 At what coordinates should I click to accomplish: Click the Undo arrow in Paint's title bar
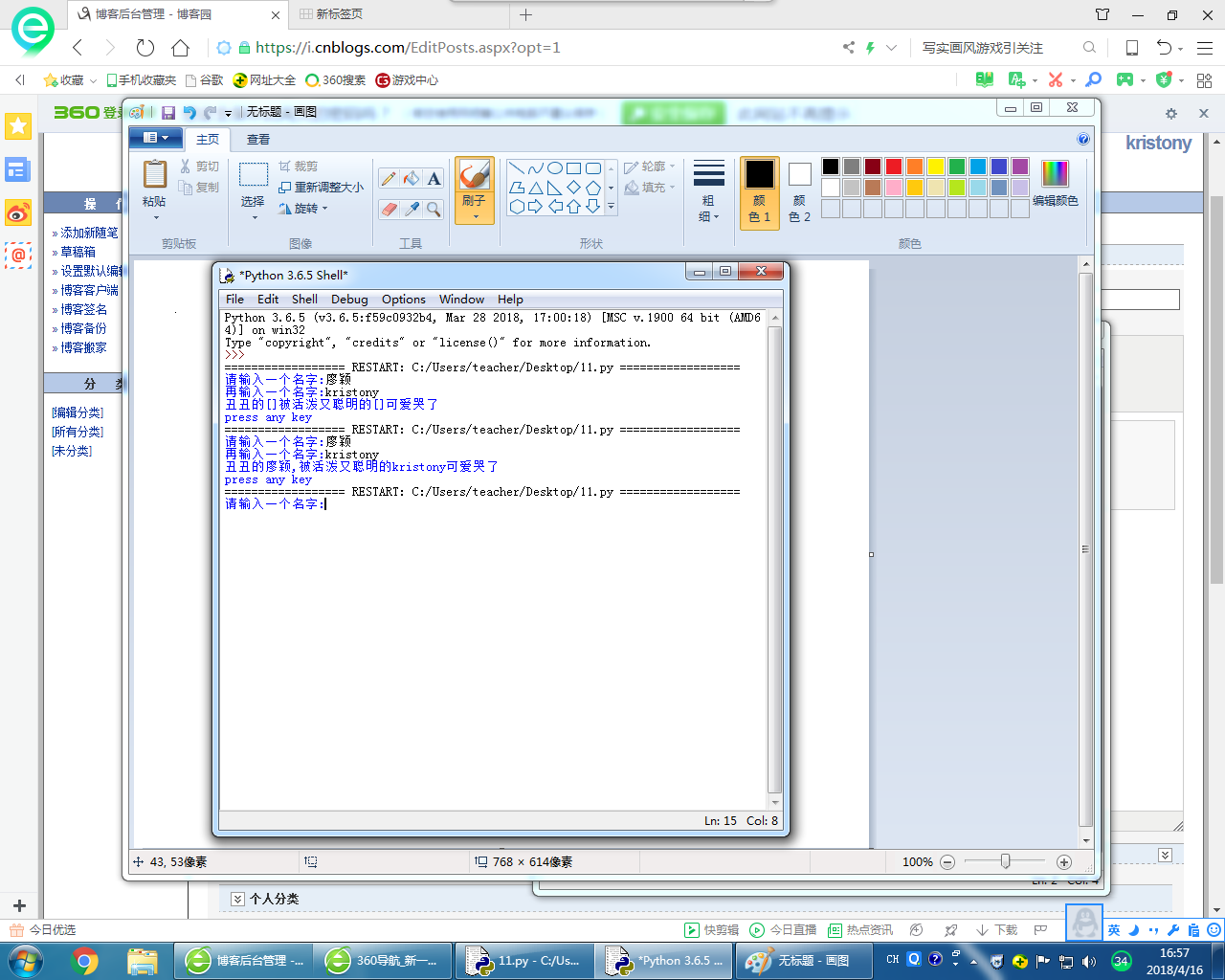pyautogui.click(x=189, y=112)
